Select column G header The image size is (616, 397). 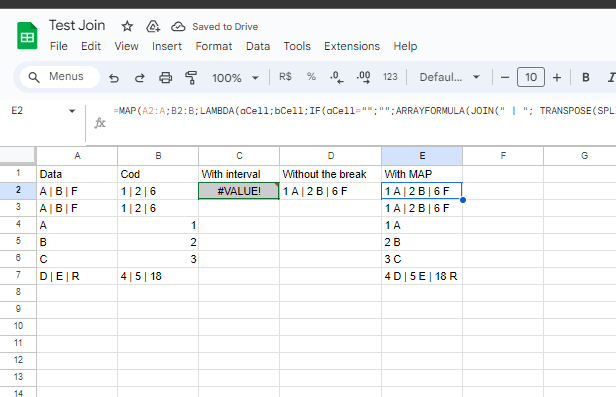(580, 156)
